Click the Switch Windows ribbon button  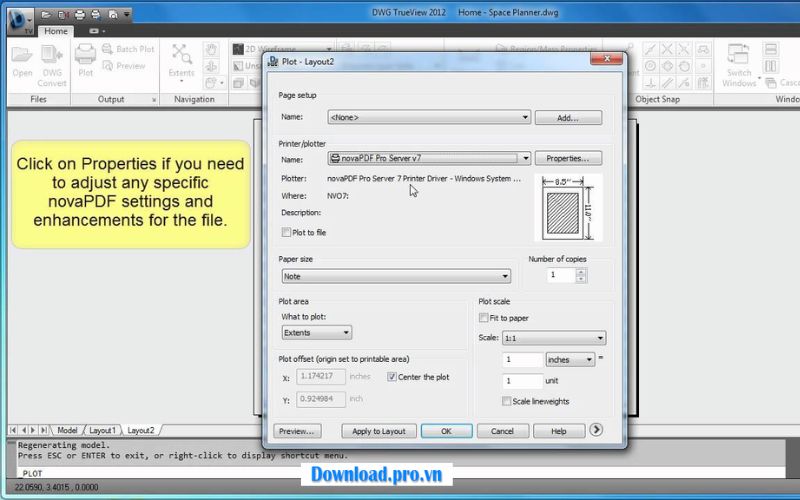(x=739, y=65)
